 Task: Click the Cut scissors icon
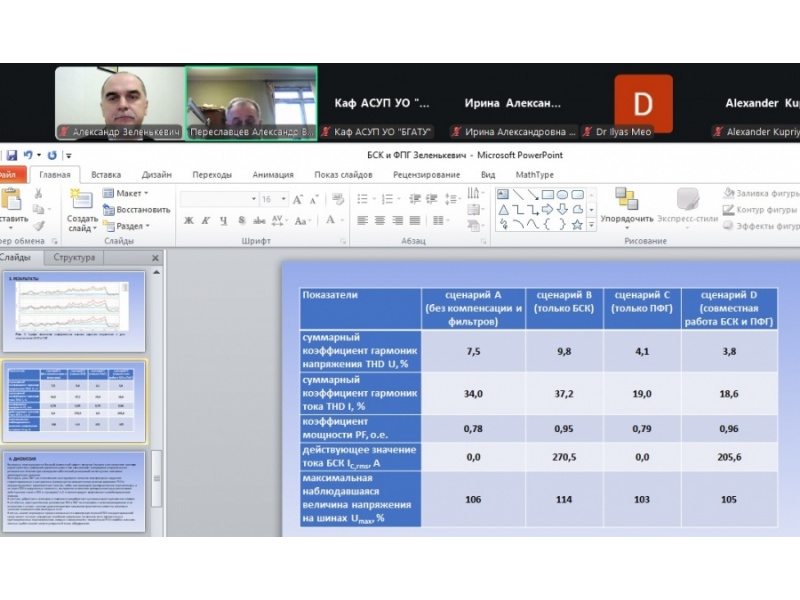click(39, 194)
